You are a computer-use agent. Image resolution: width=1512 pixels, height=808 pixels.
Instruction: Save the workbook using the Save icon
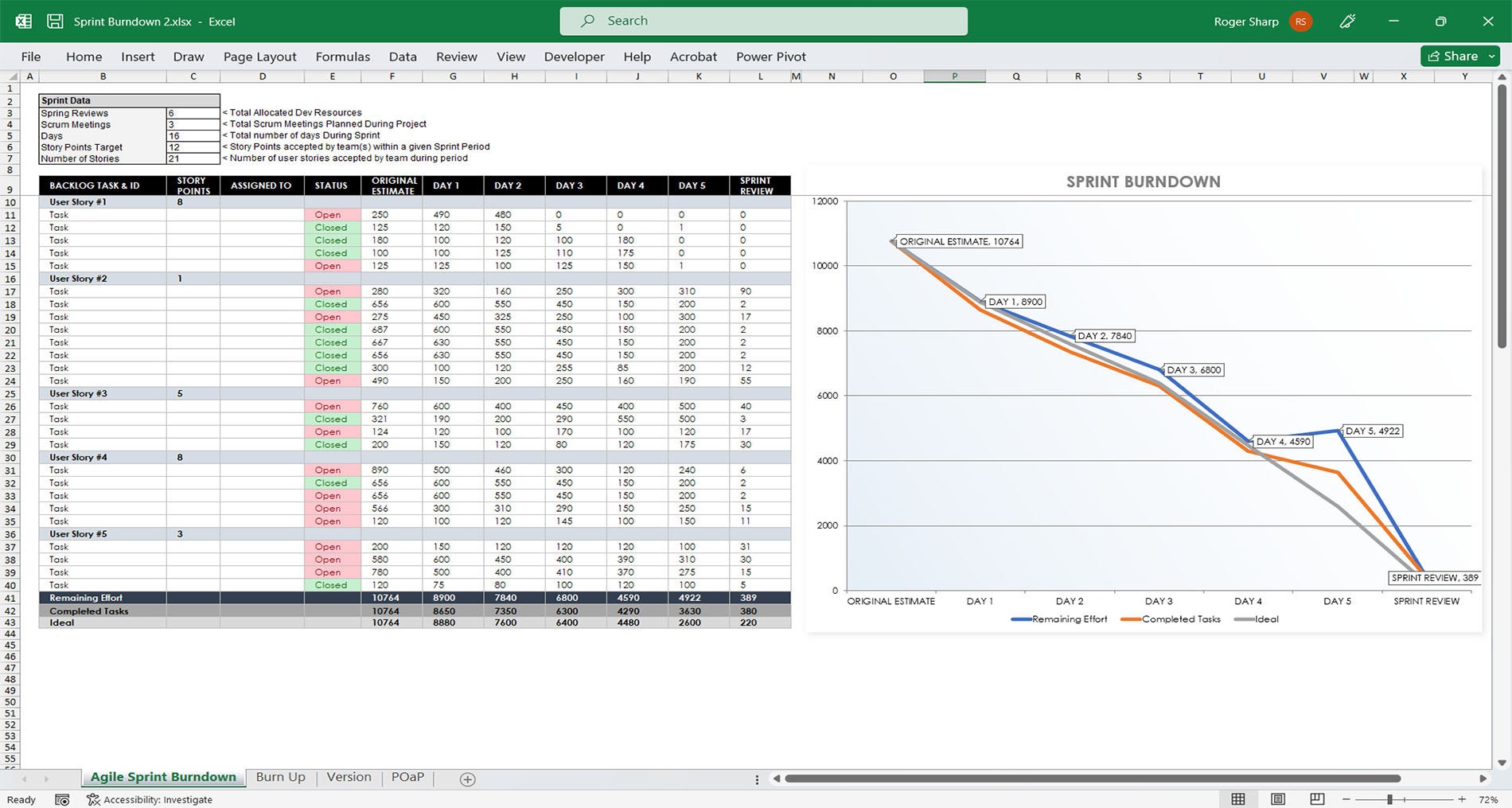(53, 21)
